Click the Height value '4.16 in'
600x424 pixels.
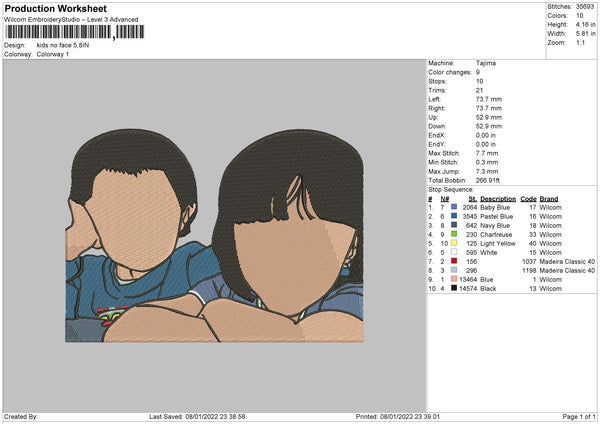click(x=585, y=24)
